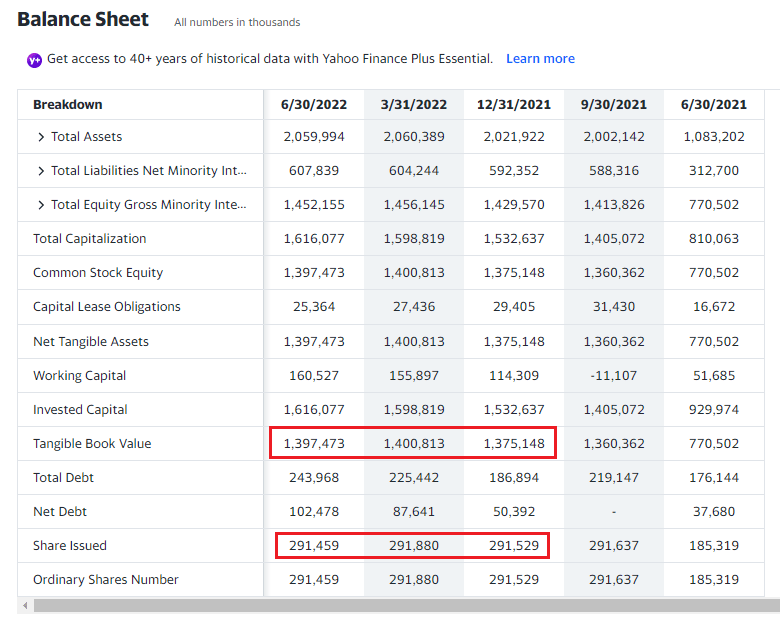
Task: Expand the Total Assets row
Action: 41,137
